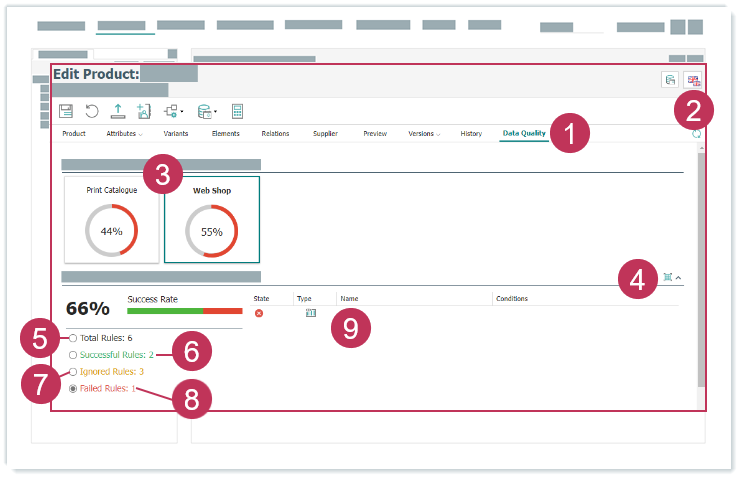Screen dimensions: 741x479
Task: Select the Successful Rules radio button
Action: (x=73, y=354)
